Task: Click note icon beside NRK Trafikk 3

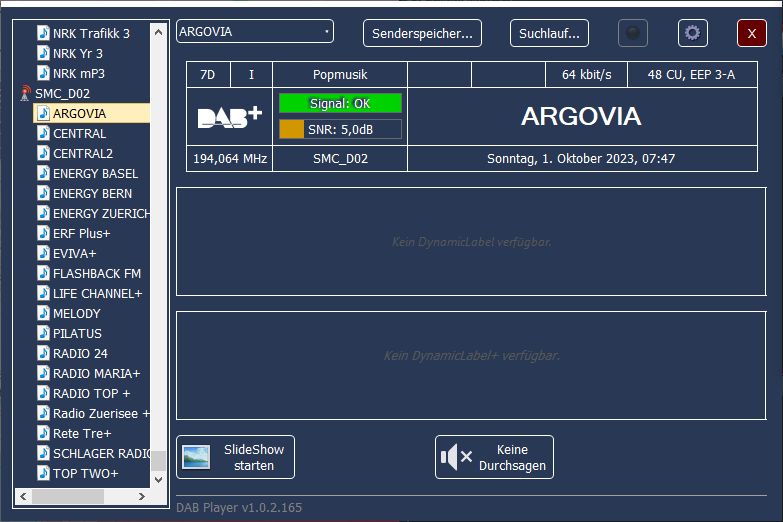Action: tap(43, 33)
